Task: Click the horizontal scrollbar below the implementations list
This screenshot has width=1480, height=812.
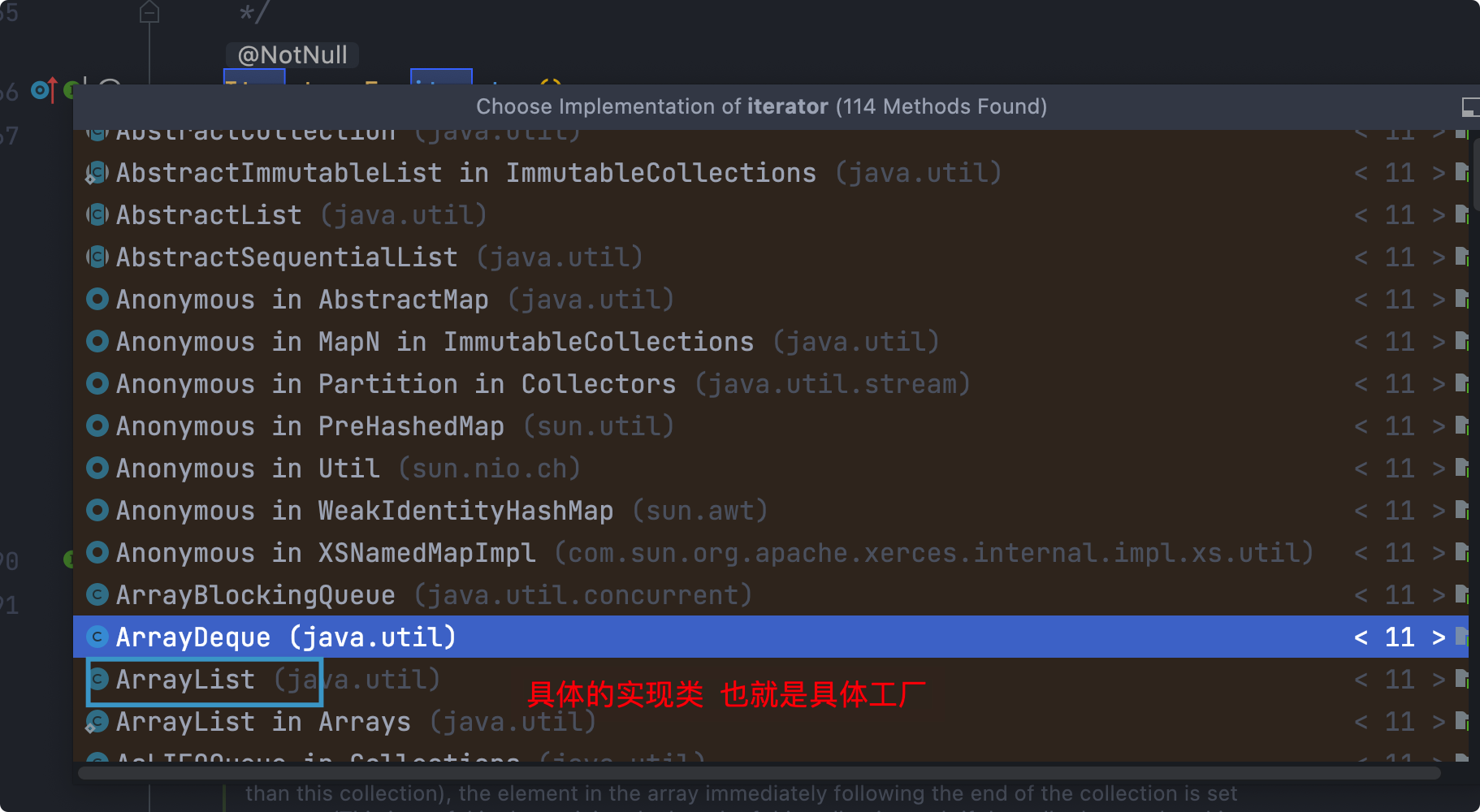Action: 759,772
